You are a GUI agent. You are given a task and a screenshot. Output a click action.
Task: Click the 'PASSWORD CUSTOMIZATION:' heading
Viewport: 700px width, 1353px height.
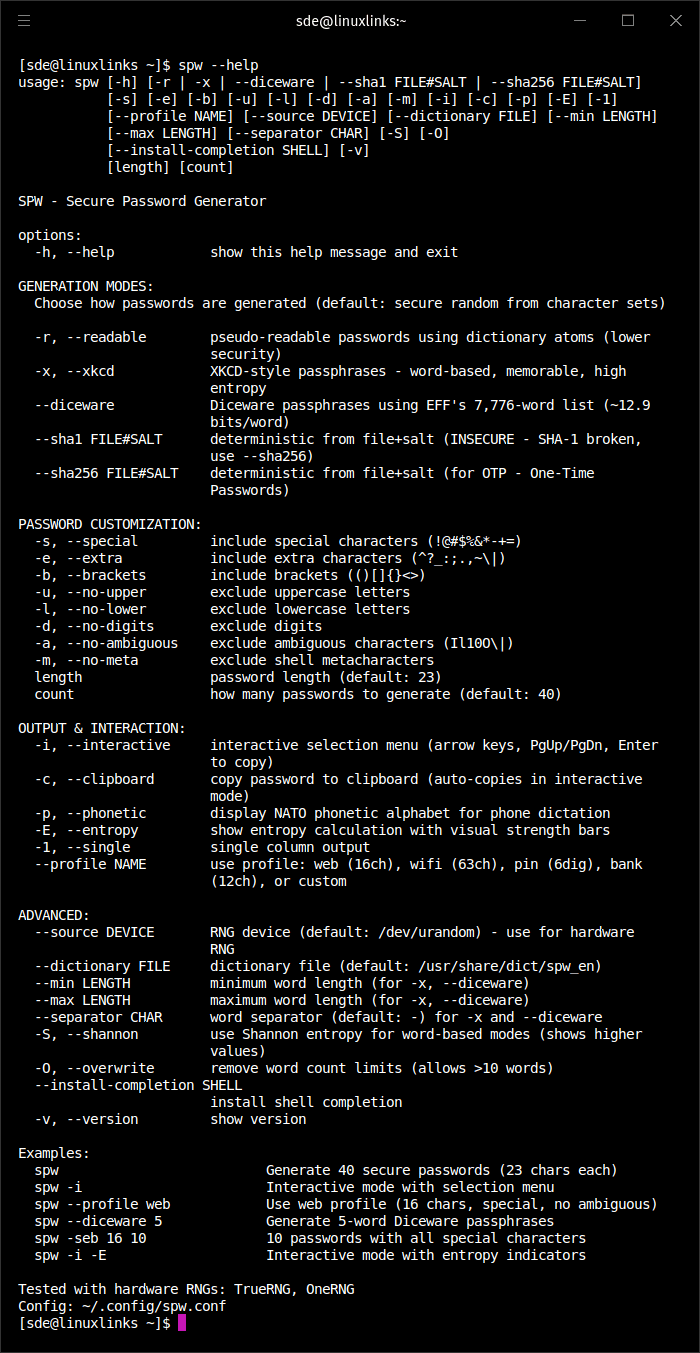tap(110, 524)
